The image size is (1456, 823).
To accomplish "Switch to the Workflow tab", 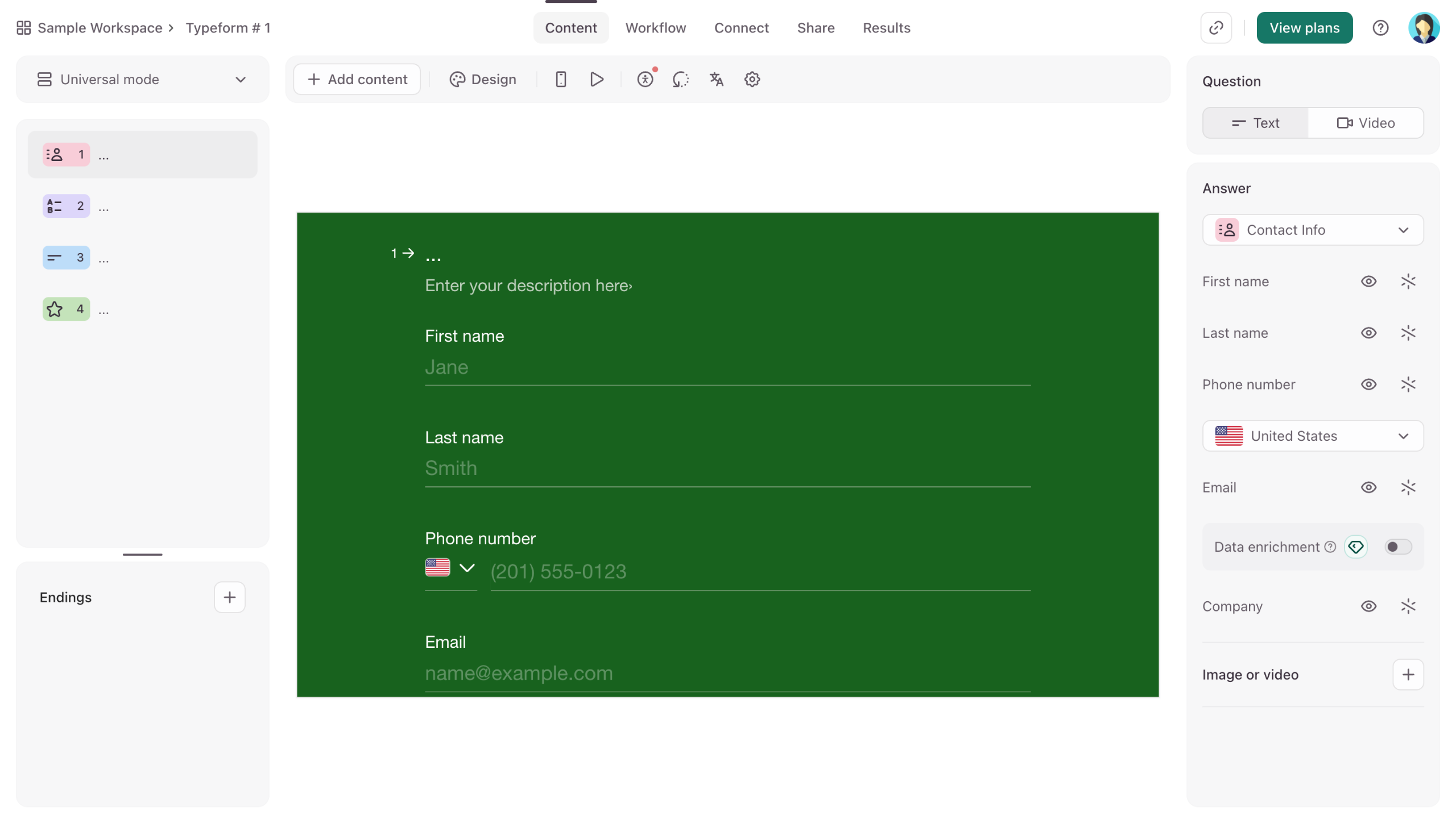I will [655, 28].
